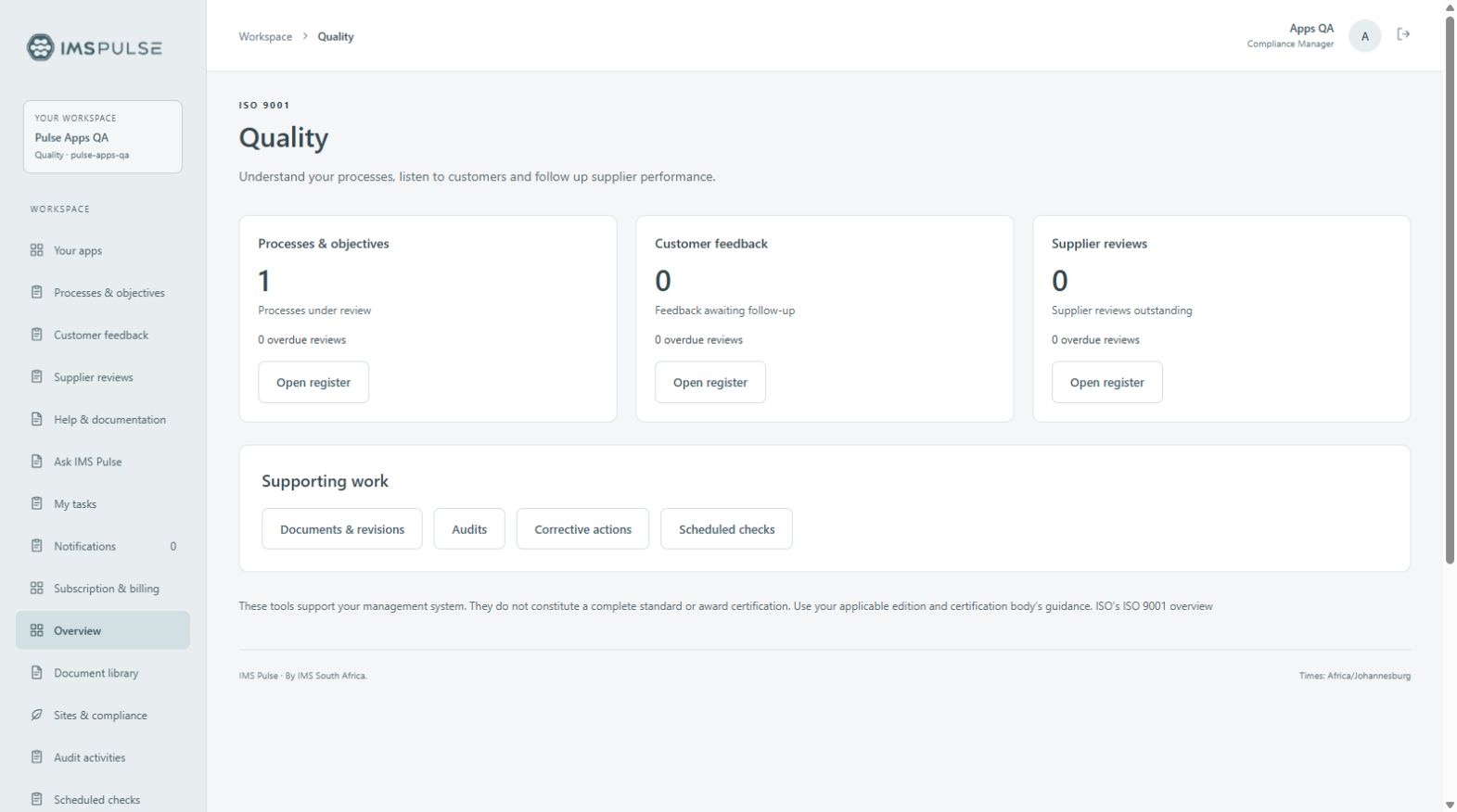
Task: Open register for Supplier reviews
Action: (x=1106, y=382)
